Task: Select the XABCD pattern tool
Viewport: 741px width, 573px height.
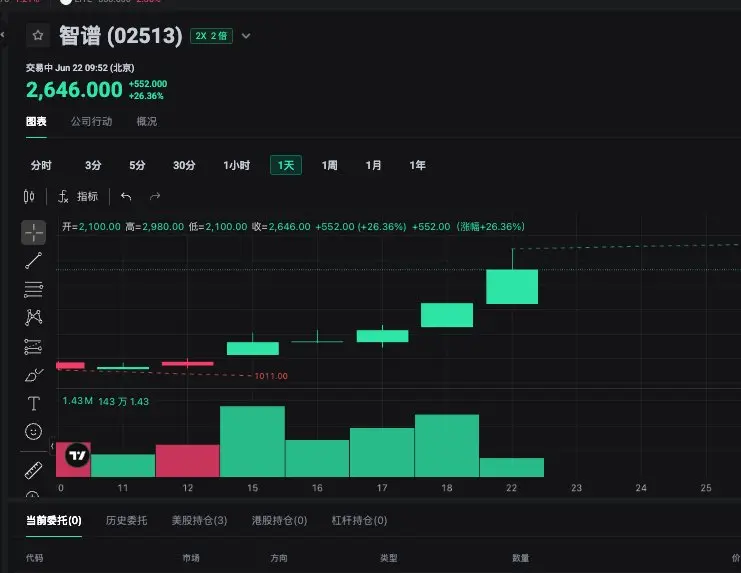Action: [x=34, y=317]
